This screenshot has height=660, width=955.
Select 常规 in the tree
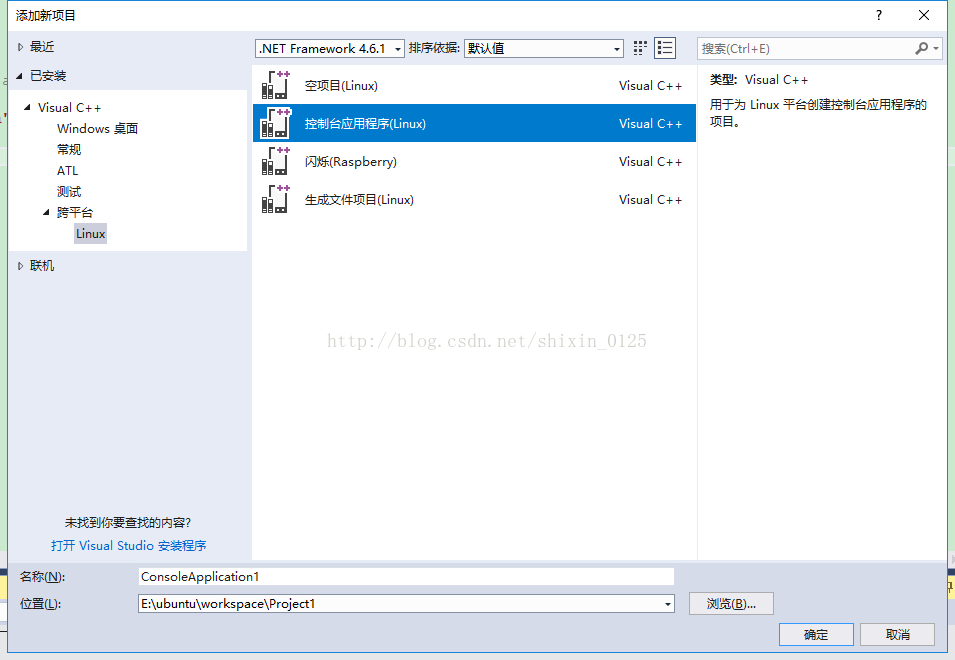[69, 149]
